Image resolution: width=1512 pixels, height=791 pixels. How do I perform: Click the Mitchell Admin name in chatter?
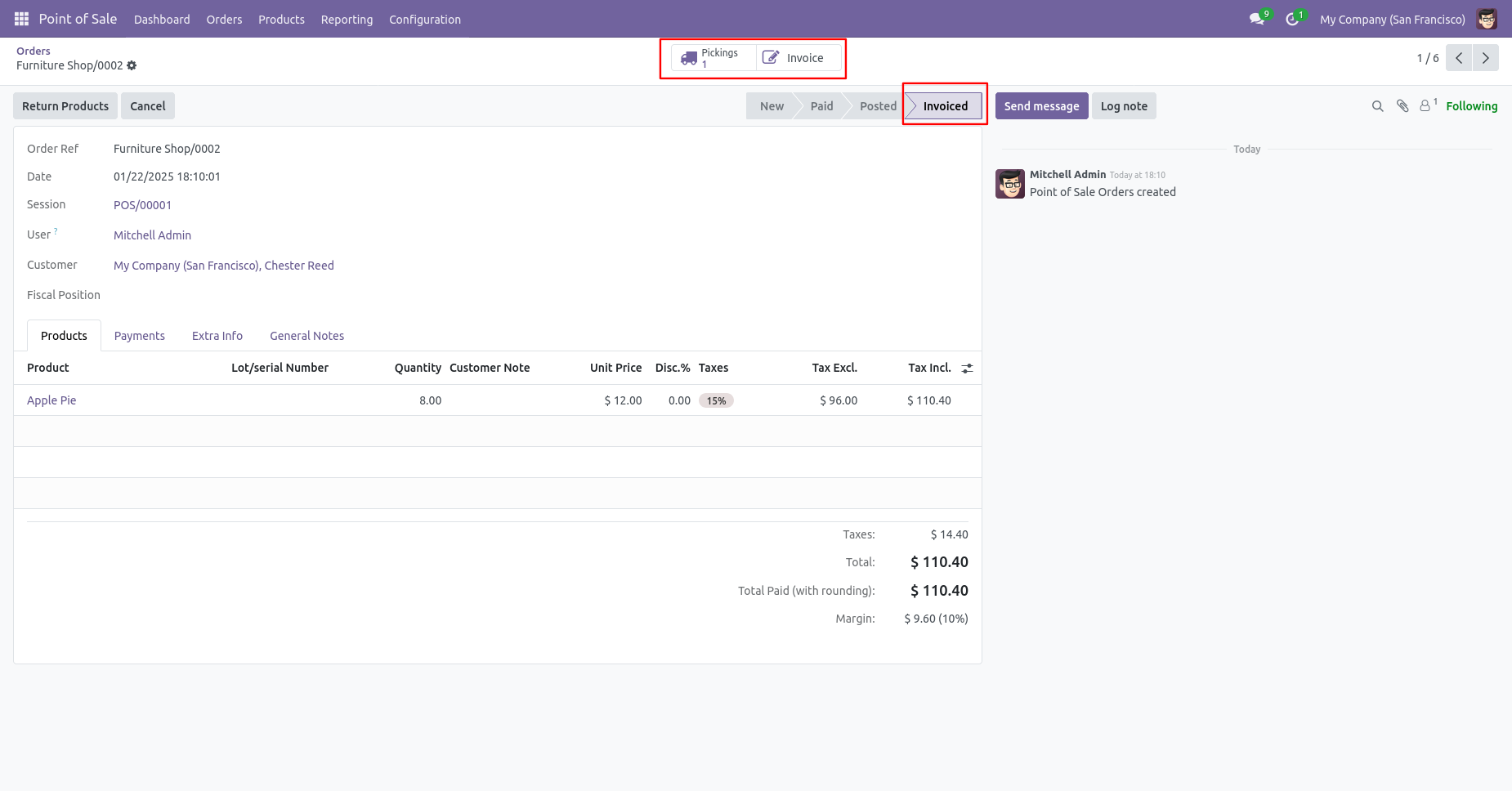1067,174
